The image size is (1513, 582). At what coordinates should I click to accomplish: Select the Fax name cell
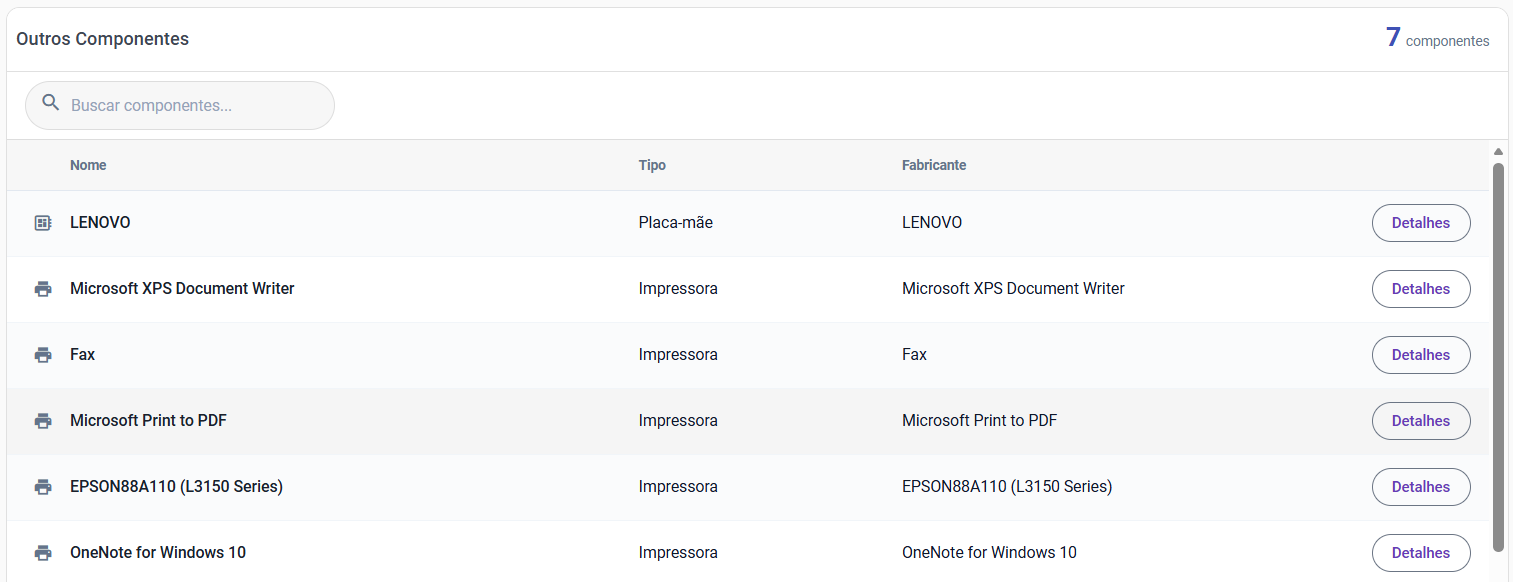(83, 355)
